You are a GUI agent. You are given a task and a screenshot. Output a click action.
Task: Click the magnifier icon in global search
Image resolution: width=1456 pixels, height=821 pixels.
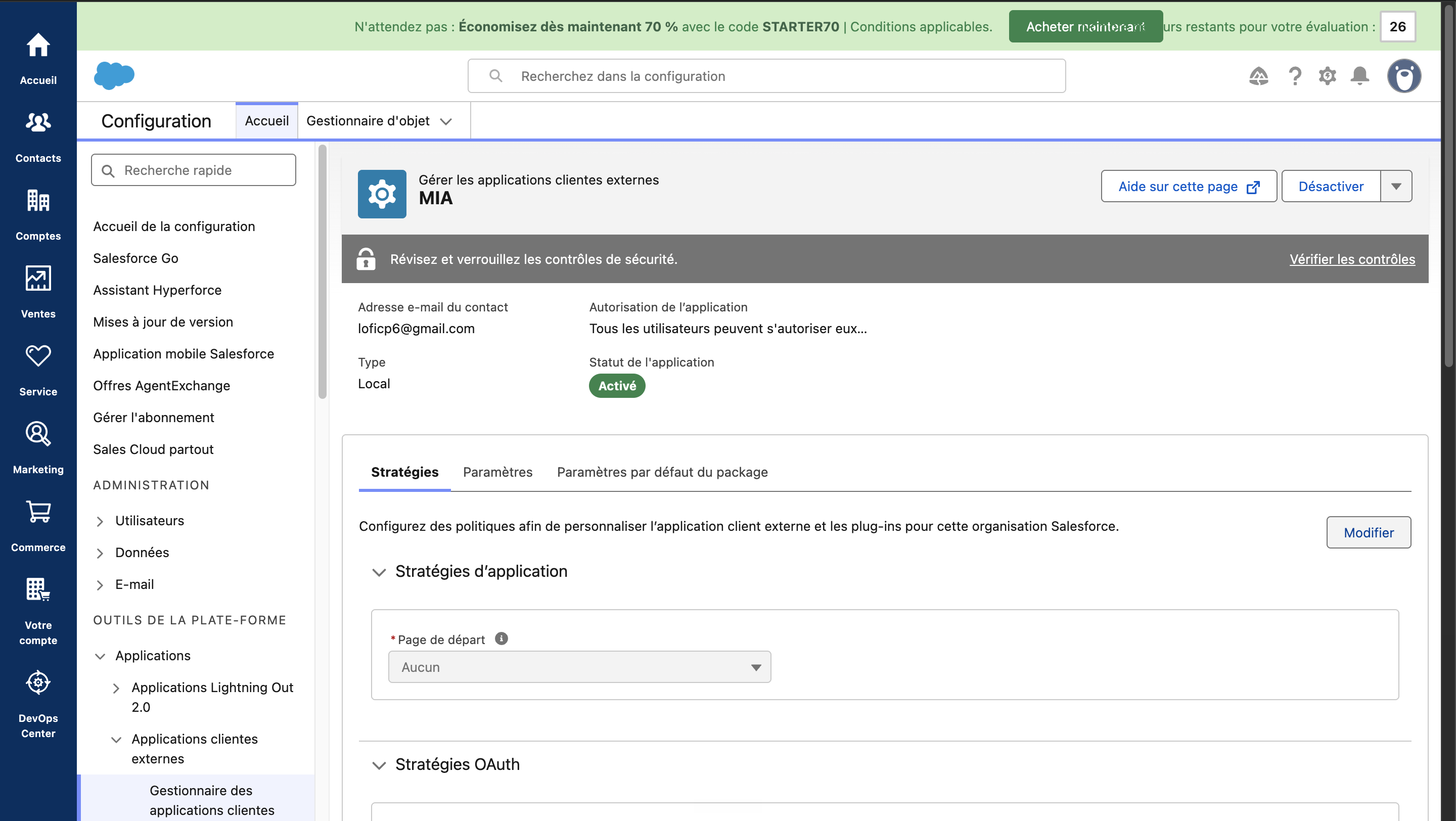click(495, 76)
